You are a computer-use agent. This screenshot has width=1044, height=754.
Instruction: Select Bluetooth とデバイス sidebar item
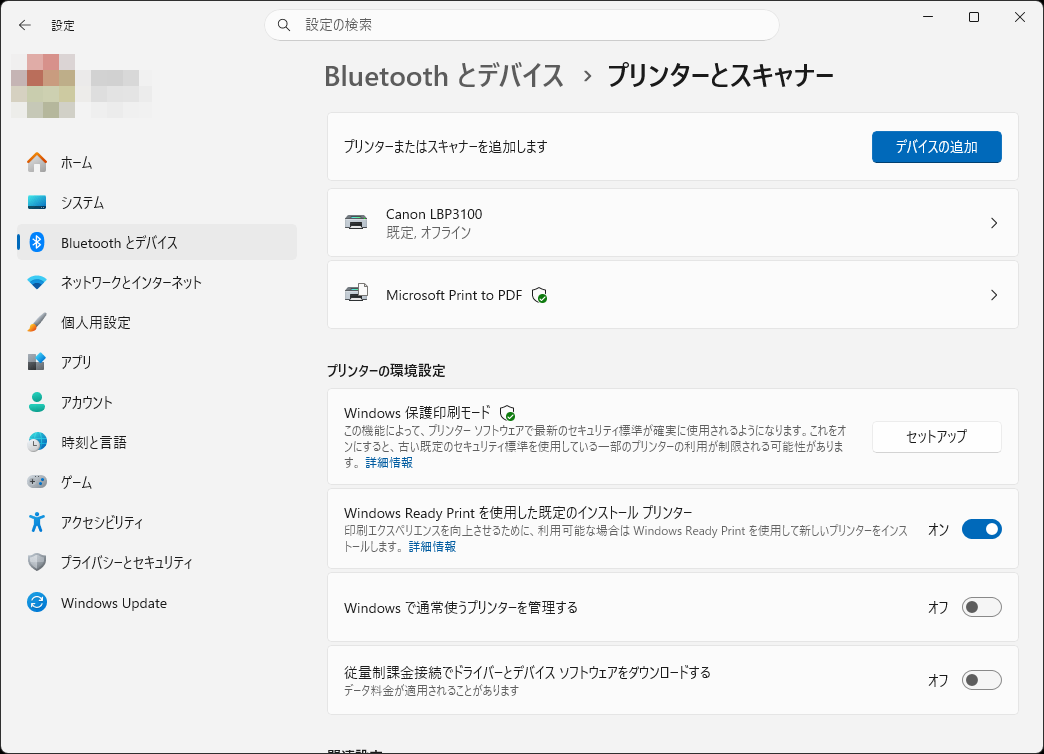pyautogui.click(x=156, y=242)
